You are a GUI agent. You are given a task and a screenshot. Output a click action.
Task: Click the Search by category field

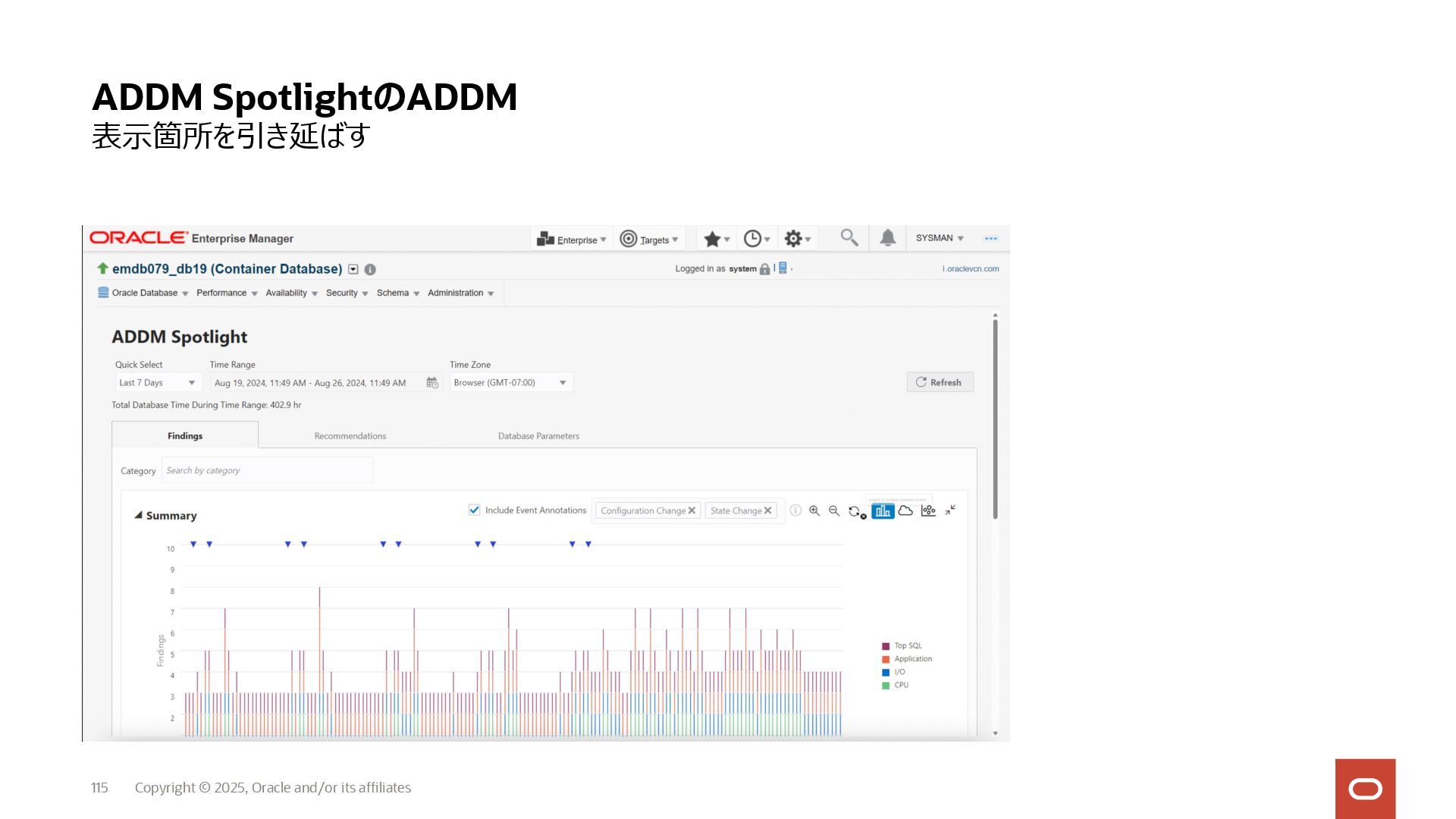click(267, 470)
